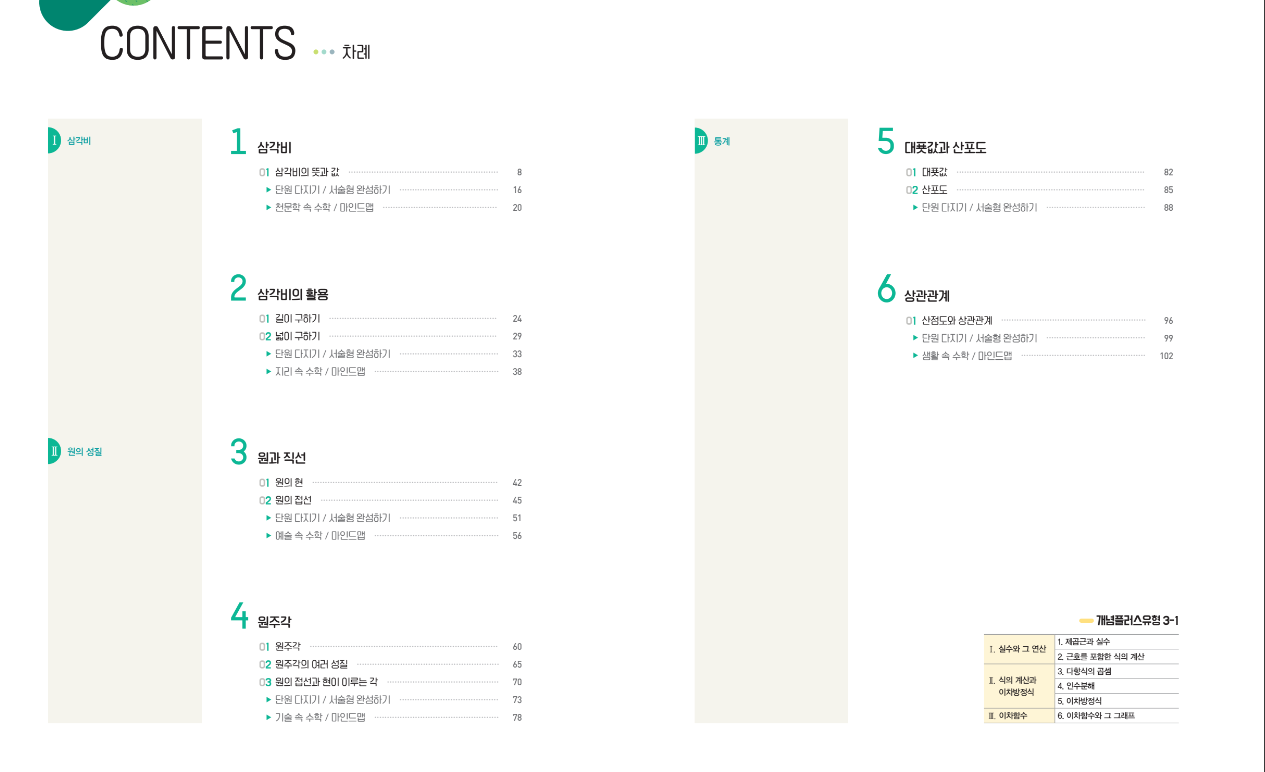Image resolution: width=1265 pixels, height=772 pixels.
Task: Select table row 6. 이차함수와 그 그래프
Action: click(1117, 716)
